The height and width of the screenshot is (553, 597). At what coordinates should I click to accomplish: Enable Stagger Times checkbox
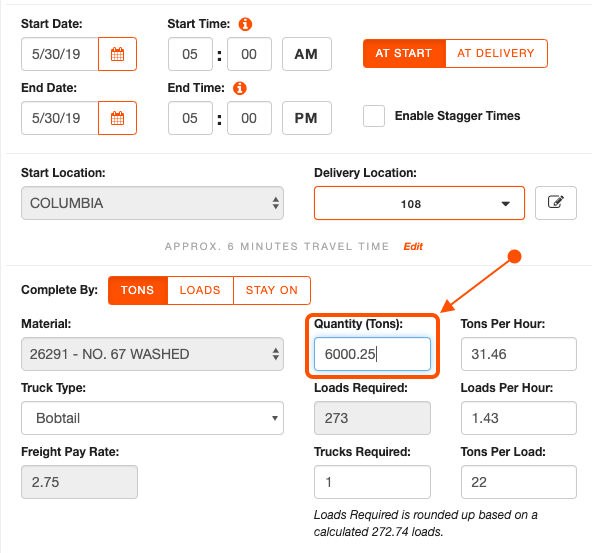374,116
